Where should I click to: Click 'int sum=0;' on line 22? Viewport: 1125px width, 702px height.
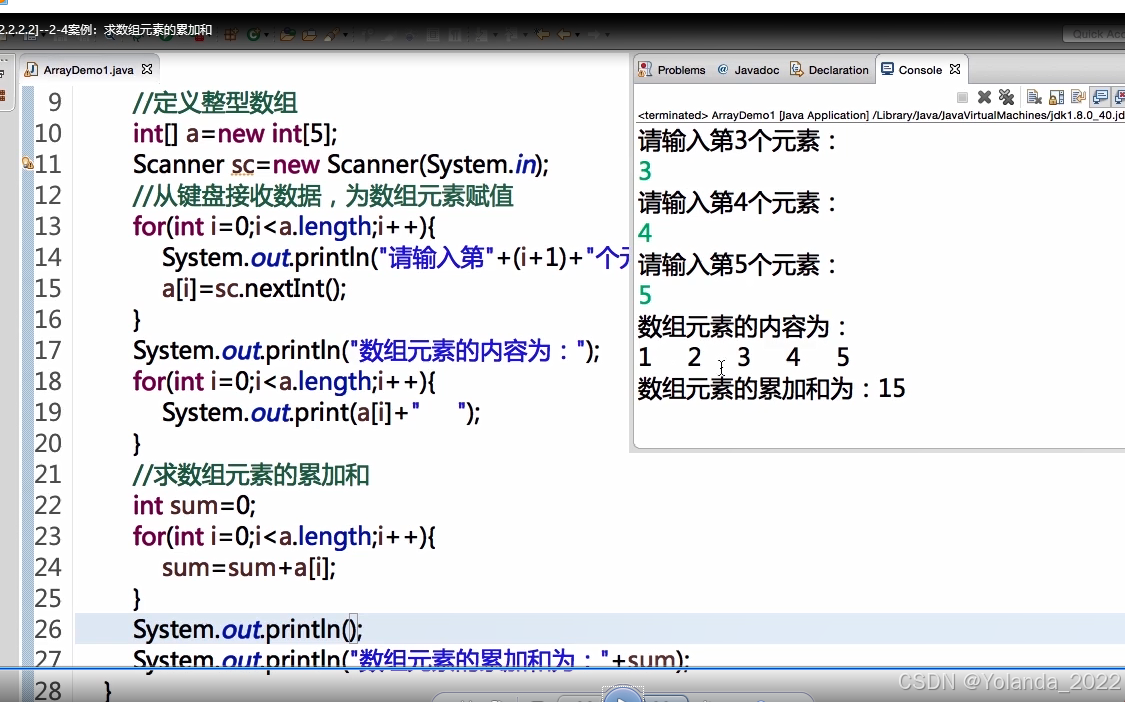click(x=194, y=505)
